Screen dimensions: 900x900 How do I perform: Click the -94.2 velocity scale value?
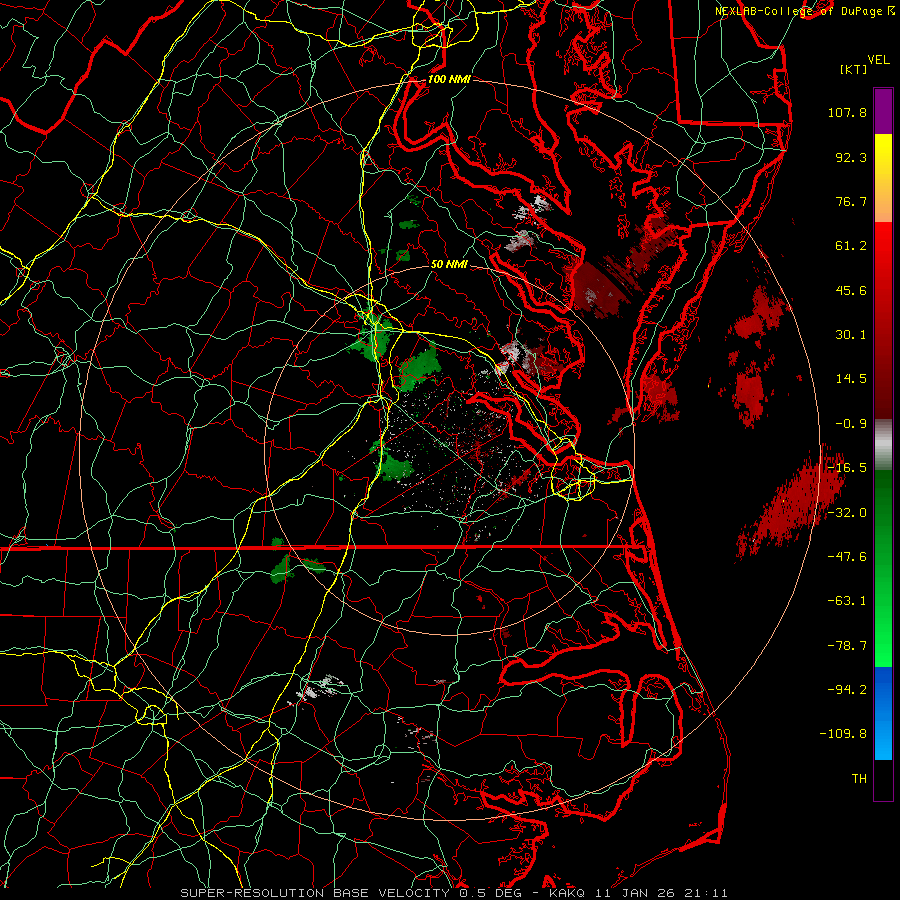click(847, 689)
